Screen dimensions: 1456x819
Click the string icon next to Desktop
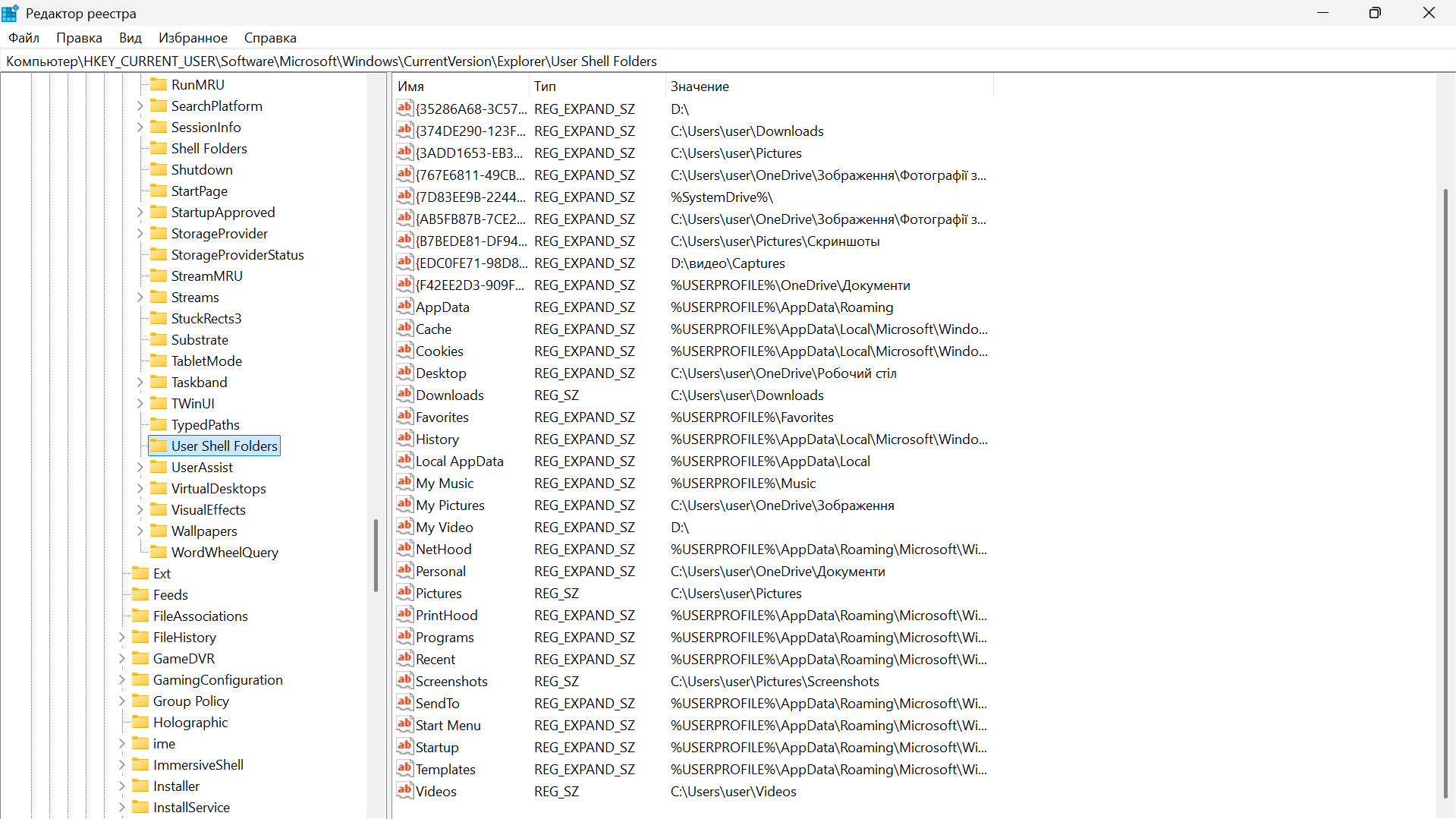tap(404, 373)
